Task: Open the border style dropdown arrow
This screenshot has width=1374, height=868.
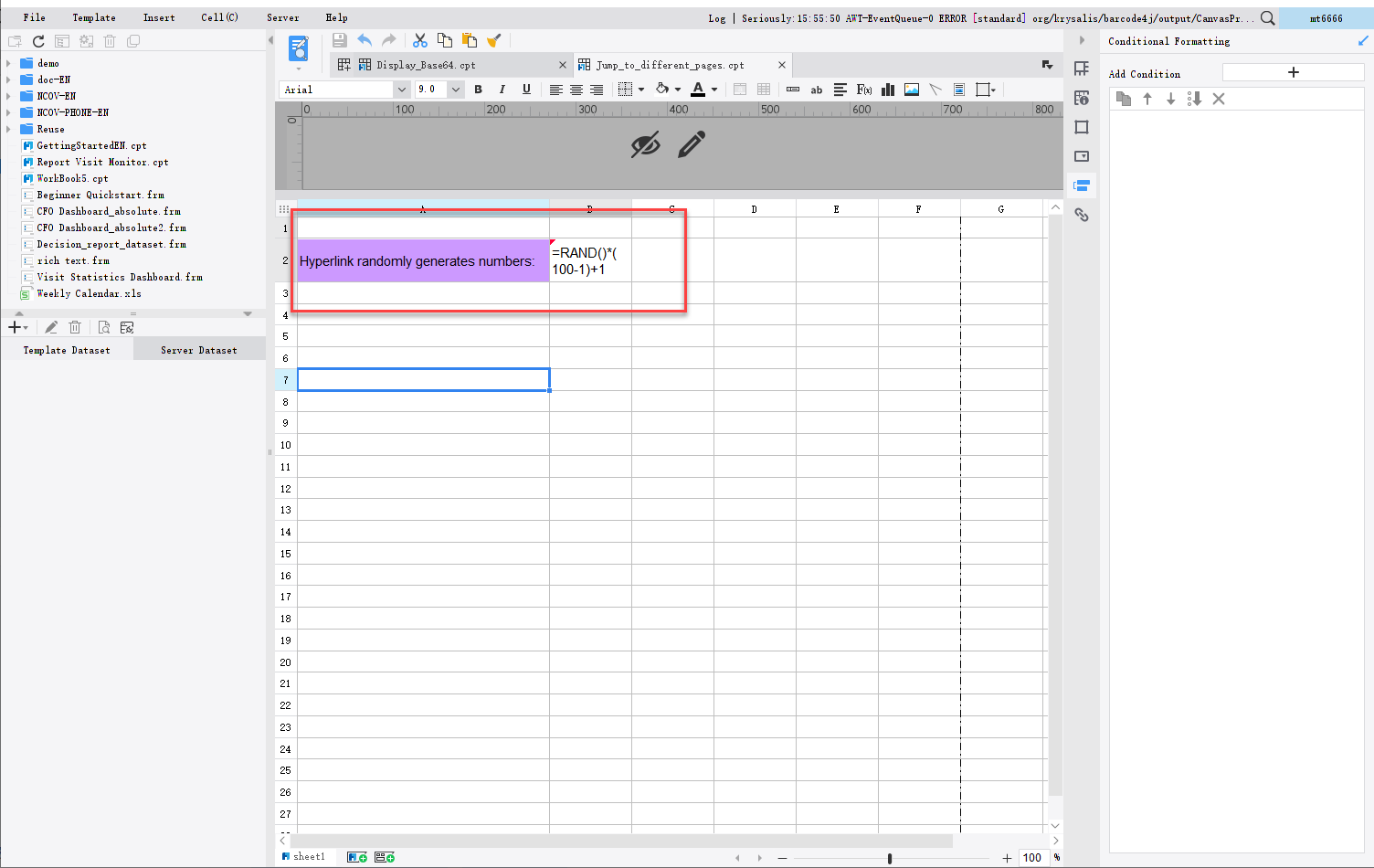Action: click(x=641, y=90)
